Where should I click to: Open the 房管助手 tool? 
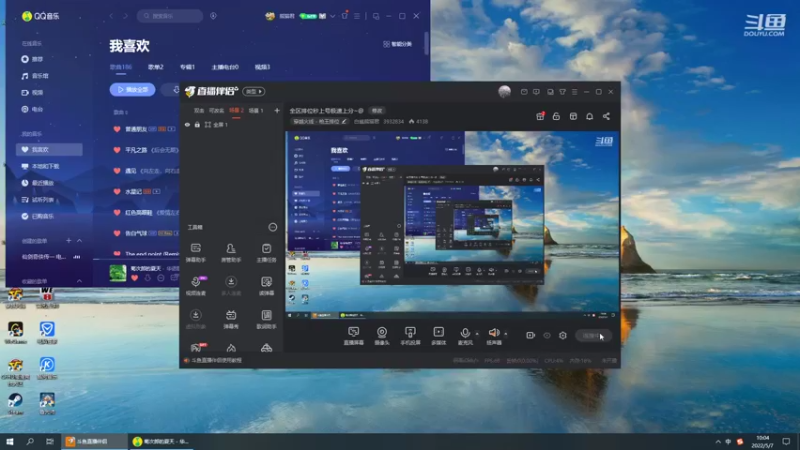click(x=231, y=253)
